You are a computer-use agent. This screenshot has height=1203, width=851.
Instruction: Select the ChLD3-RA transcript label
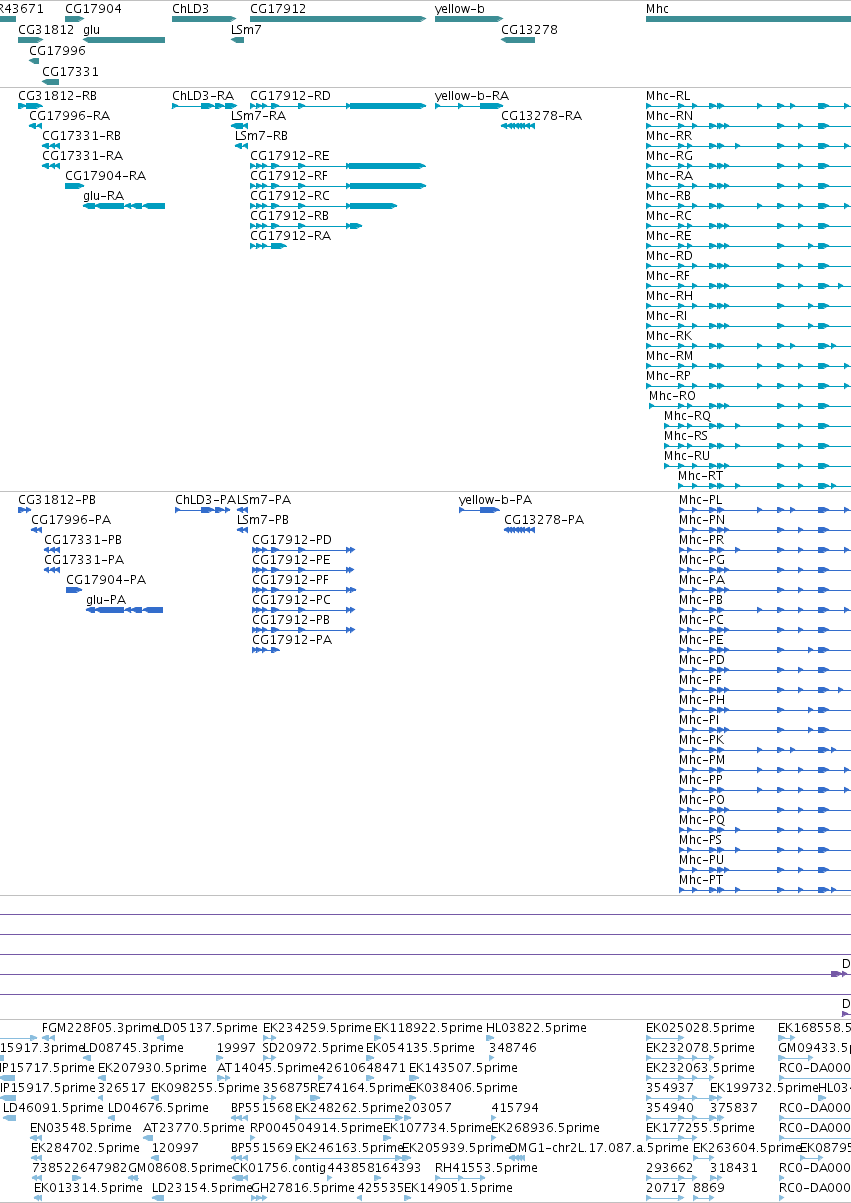(x=203, y=96)
